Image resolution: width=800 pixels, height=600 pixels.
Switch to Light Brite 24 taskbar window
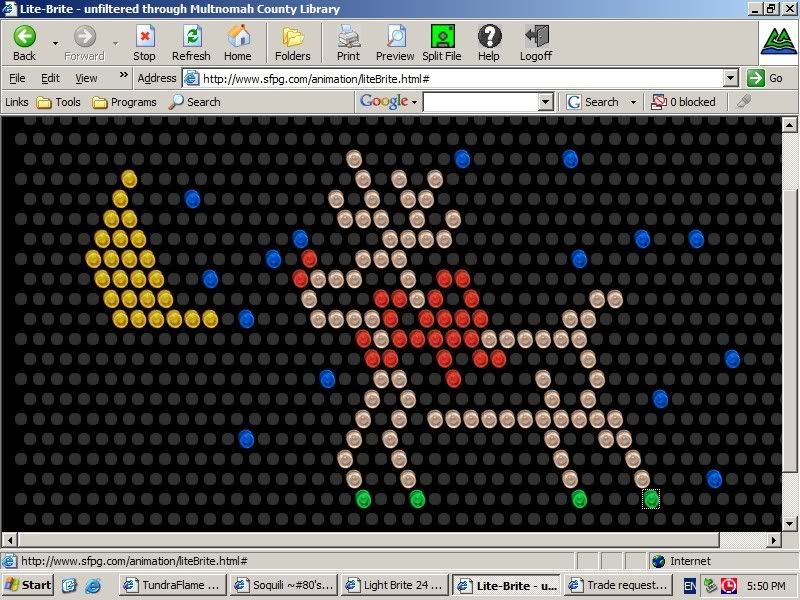click(395, 585)
